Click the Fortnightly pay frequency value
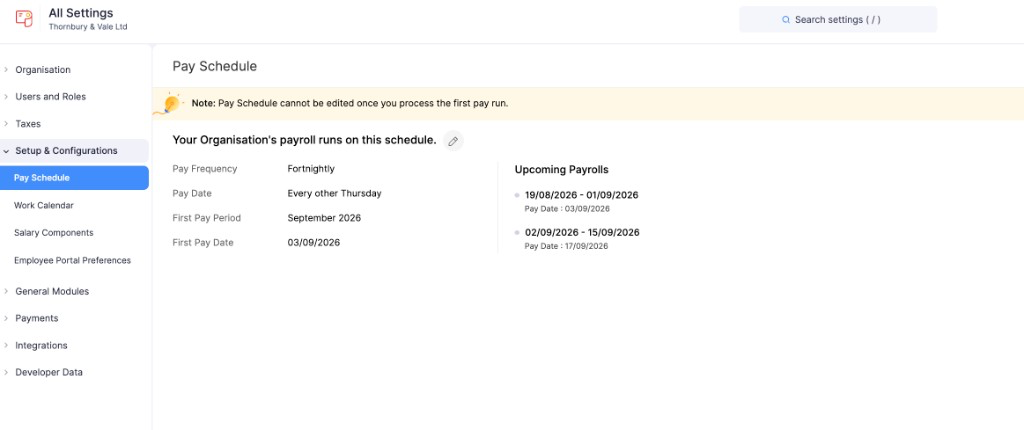 coord(311,169)
